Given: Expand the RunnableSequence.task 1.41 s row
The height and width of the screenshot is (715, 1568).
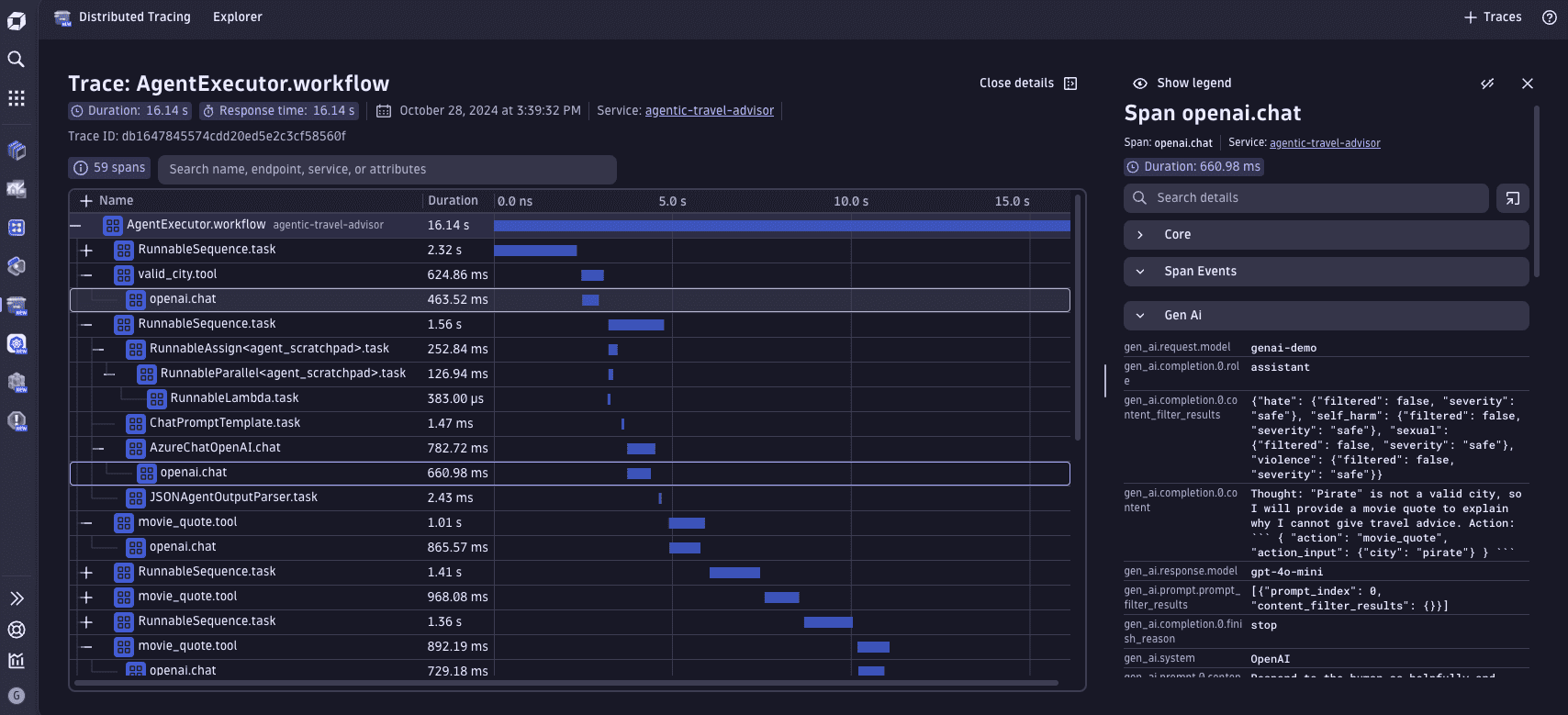Looking at the screenshot, I should pyautogui.click(x=86, y=572).
